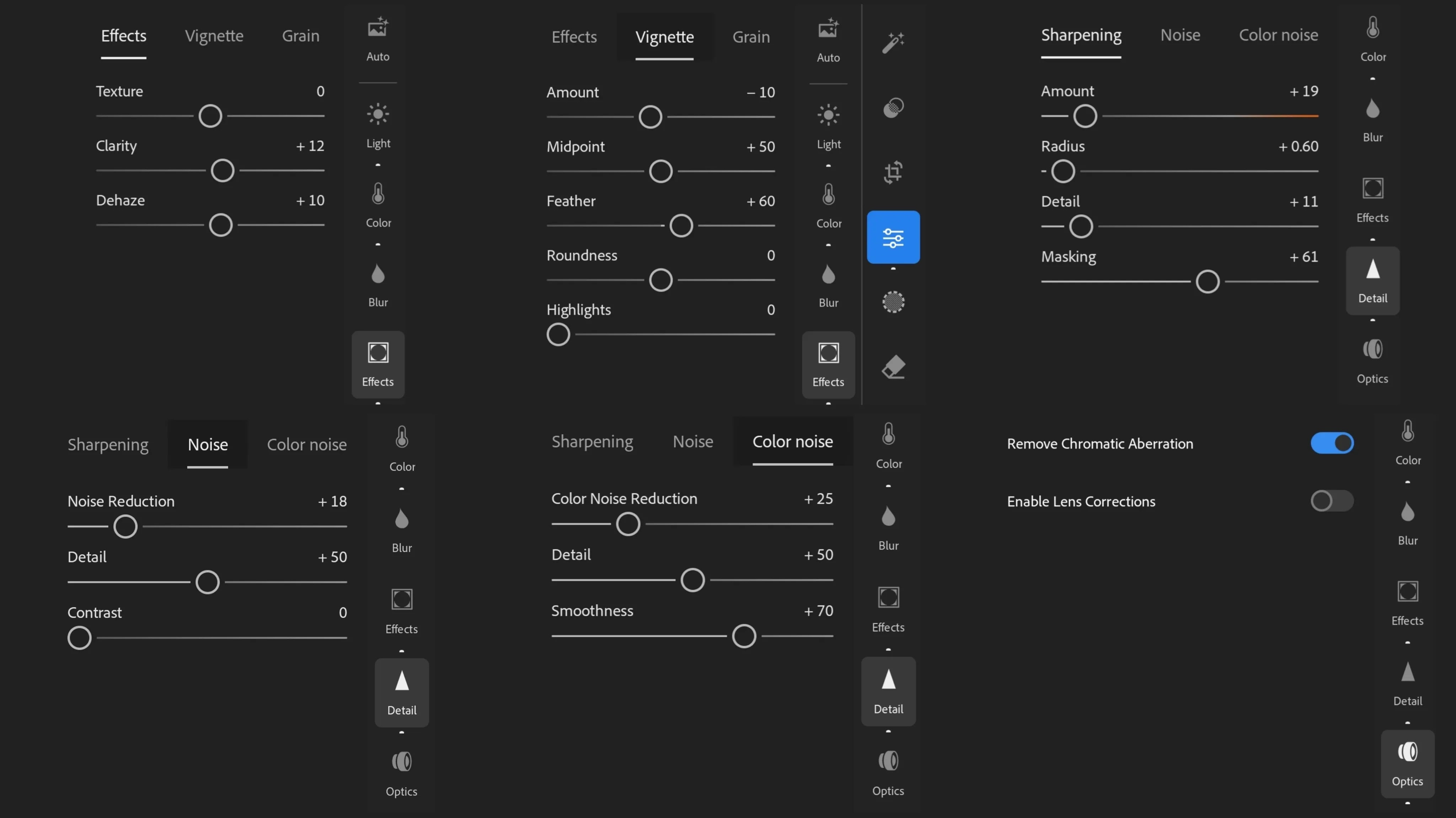
Task: Click the Sharpening Radius slider handle
Action: (1062, 171)
